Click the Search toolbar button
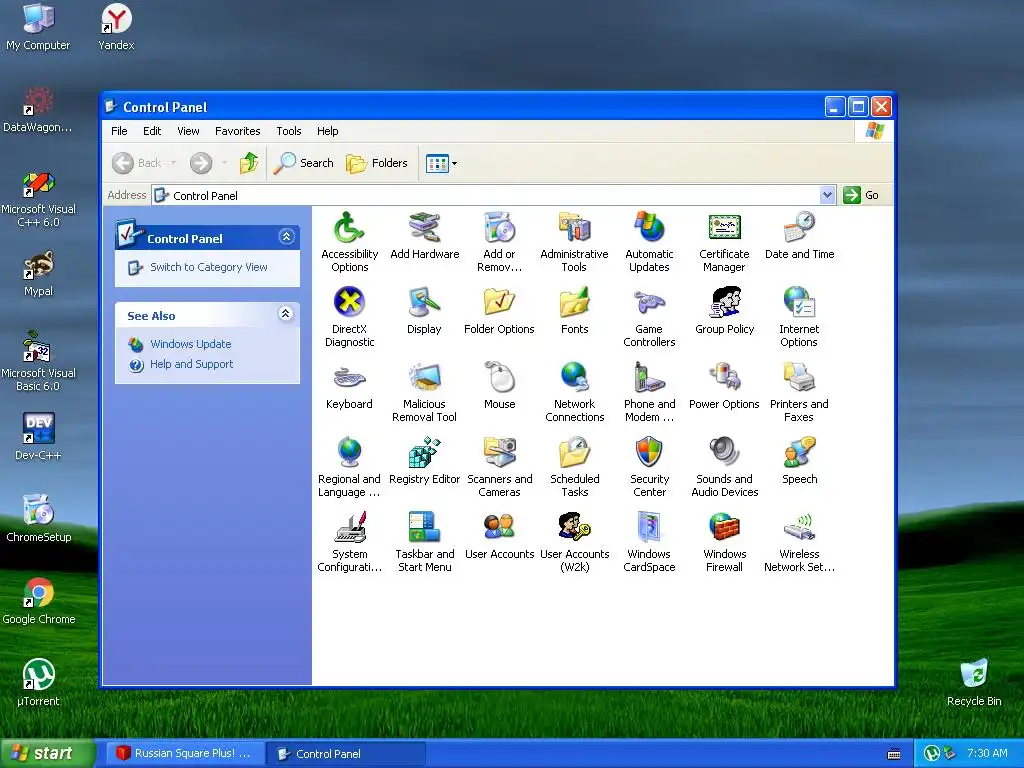 click(304, 163)
